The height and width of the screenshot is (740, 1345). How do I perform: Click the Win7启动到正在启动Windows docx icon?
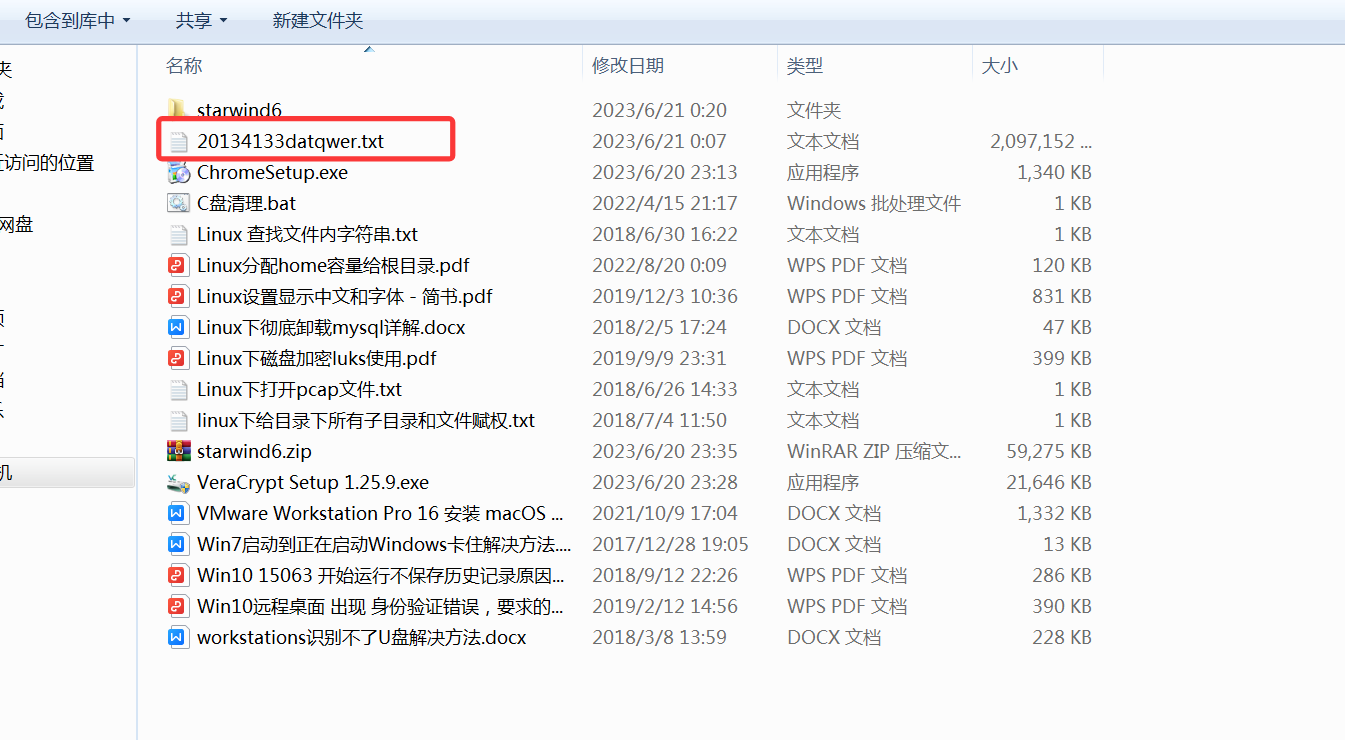click(x=178, y=544)
